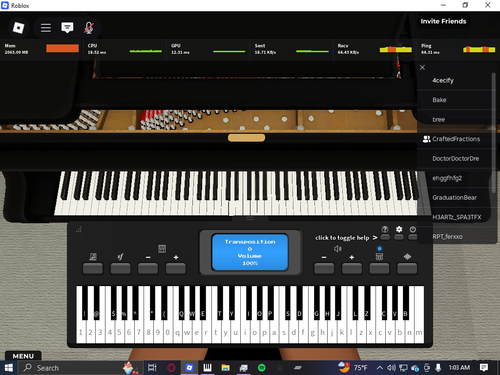
Task: Play black key labeled T
Action: pos(220,303)
